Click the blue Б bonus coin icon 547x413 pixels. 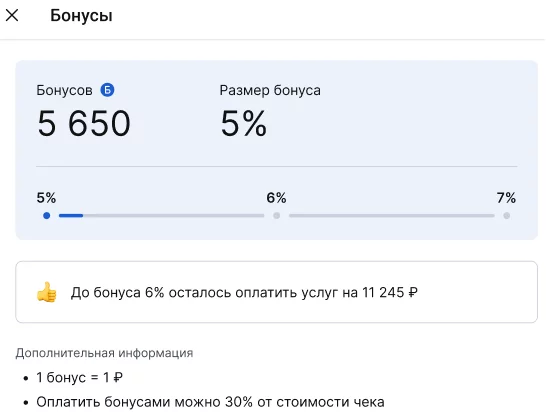tap(107, 90)
